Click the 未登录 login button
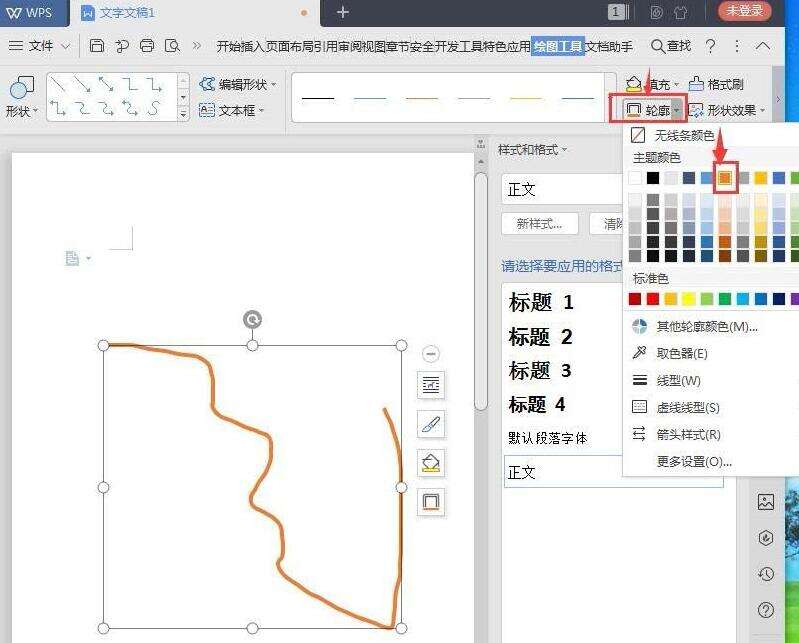This screenshot has width=799, height=643. click(x=744, y=11)
